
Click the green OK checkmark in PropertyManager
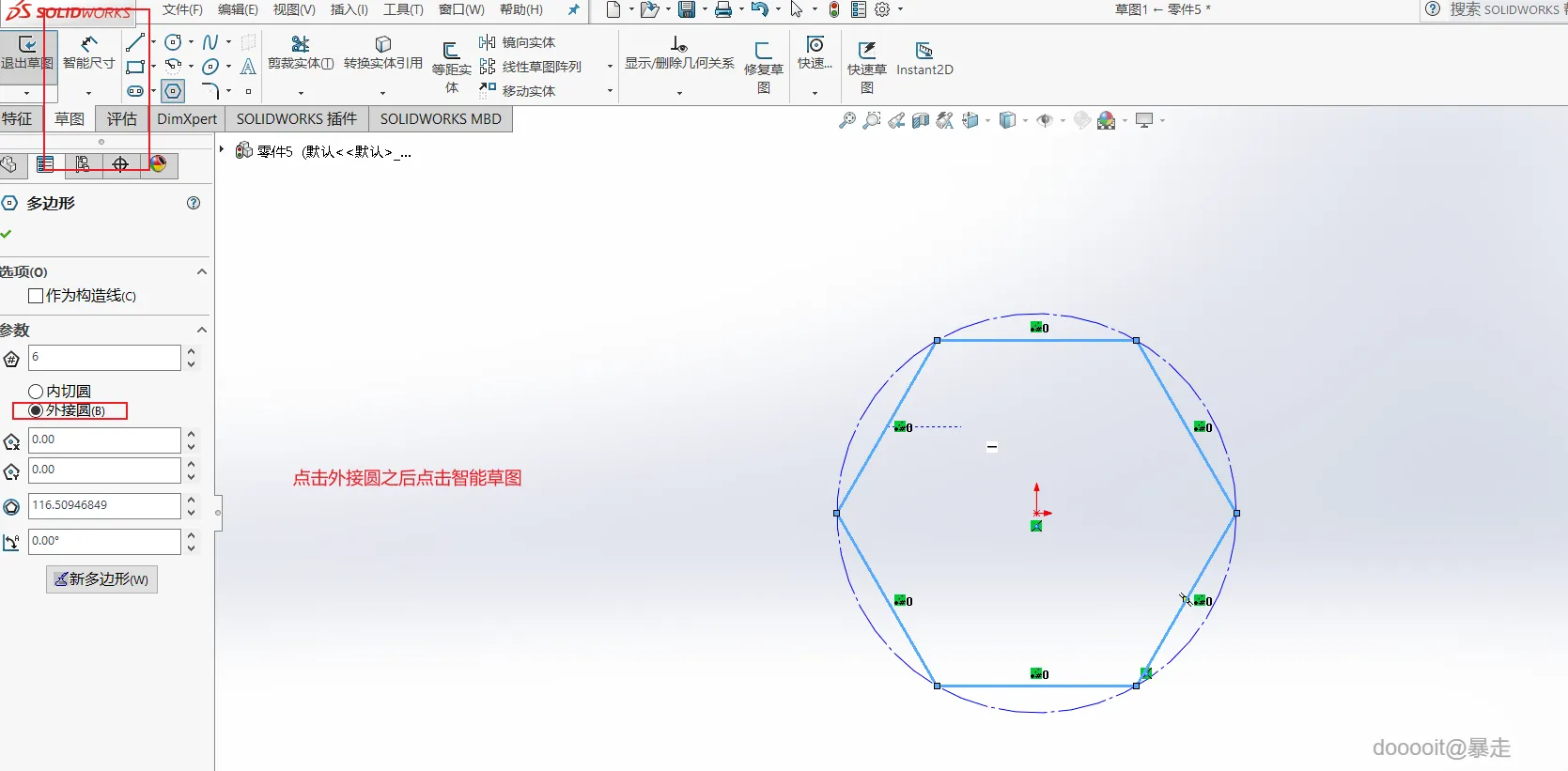(7, 233)
